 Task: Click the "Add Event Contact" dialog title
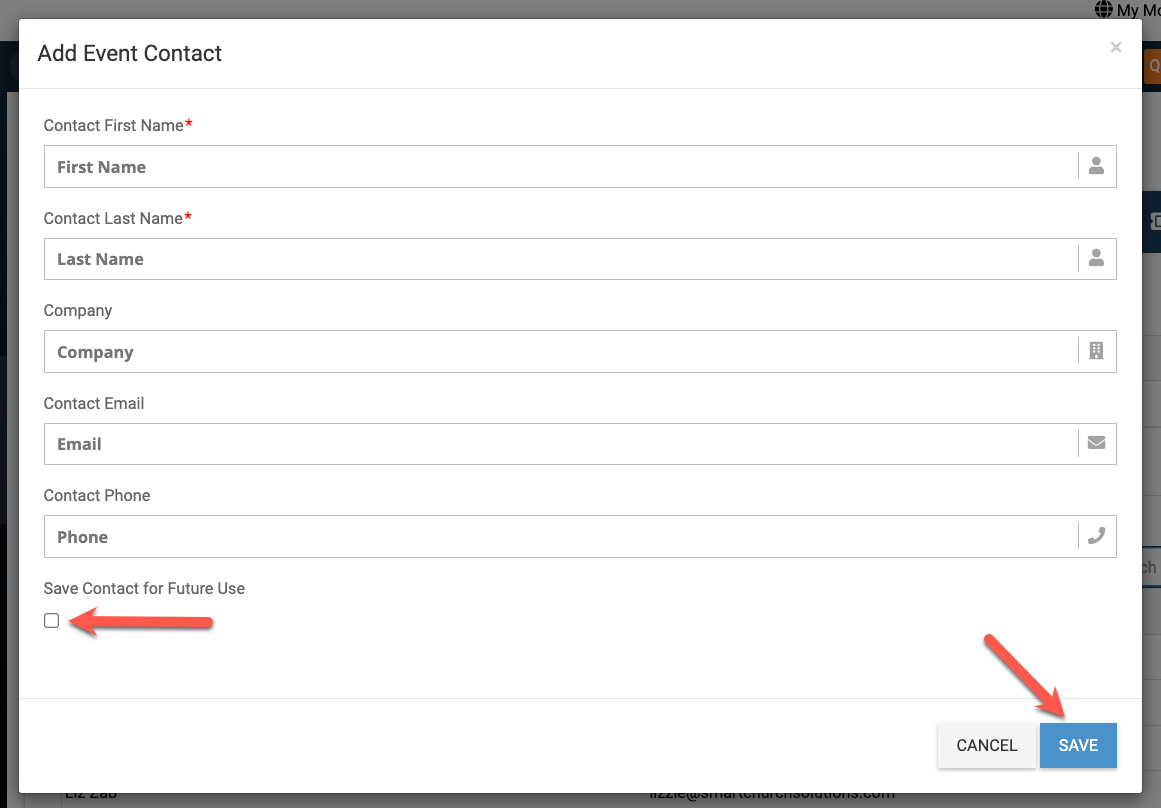click(130, 54)
